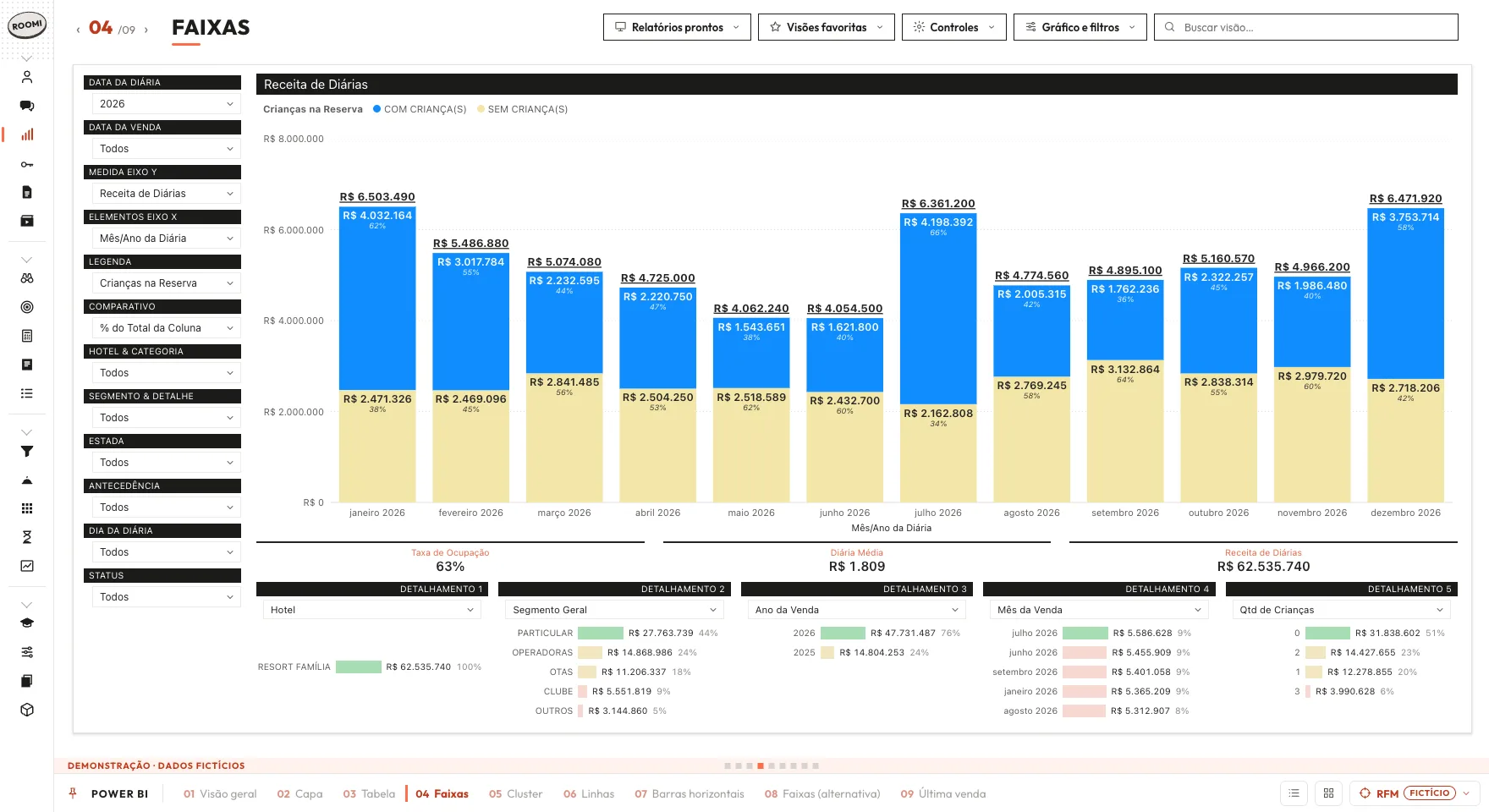This screenshot has height=812, width=1489.
Task: Open the sliders settings sidebar icon
Action: (27, 652)
